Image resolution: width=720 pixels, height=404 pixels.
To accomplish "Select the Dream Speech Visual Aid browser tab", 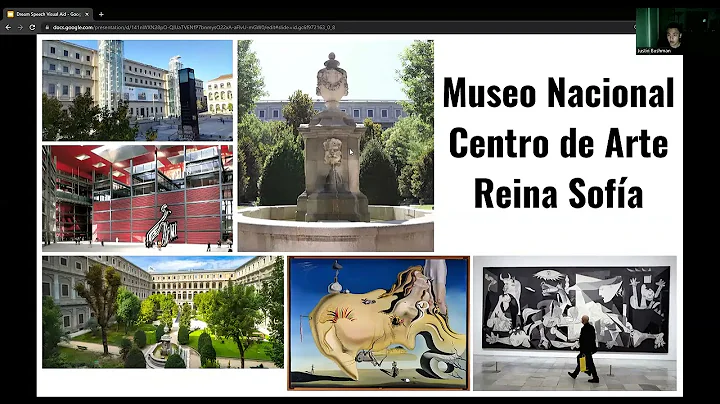I will tap(48, 14).
